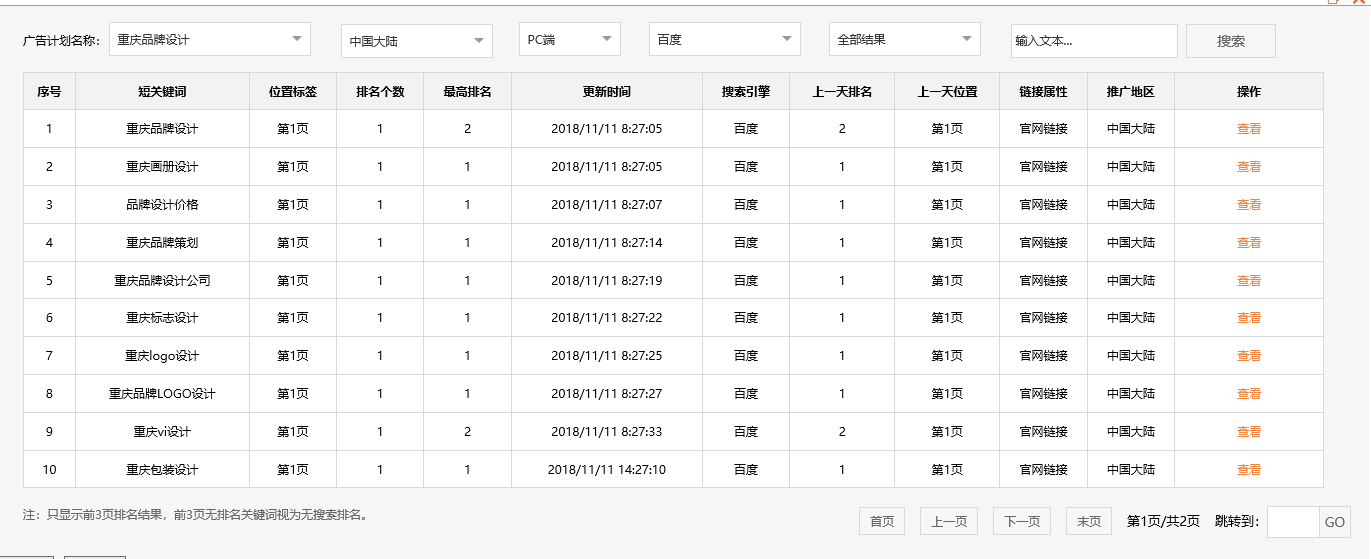Screen dimensions: 1371x559
Task: Click the 下一页 next page button
Action: 1022,521
